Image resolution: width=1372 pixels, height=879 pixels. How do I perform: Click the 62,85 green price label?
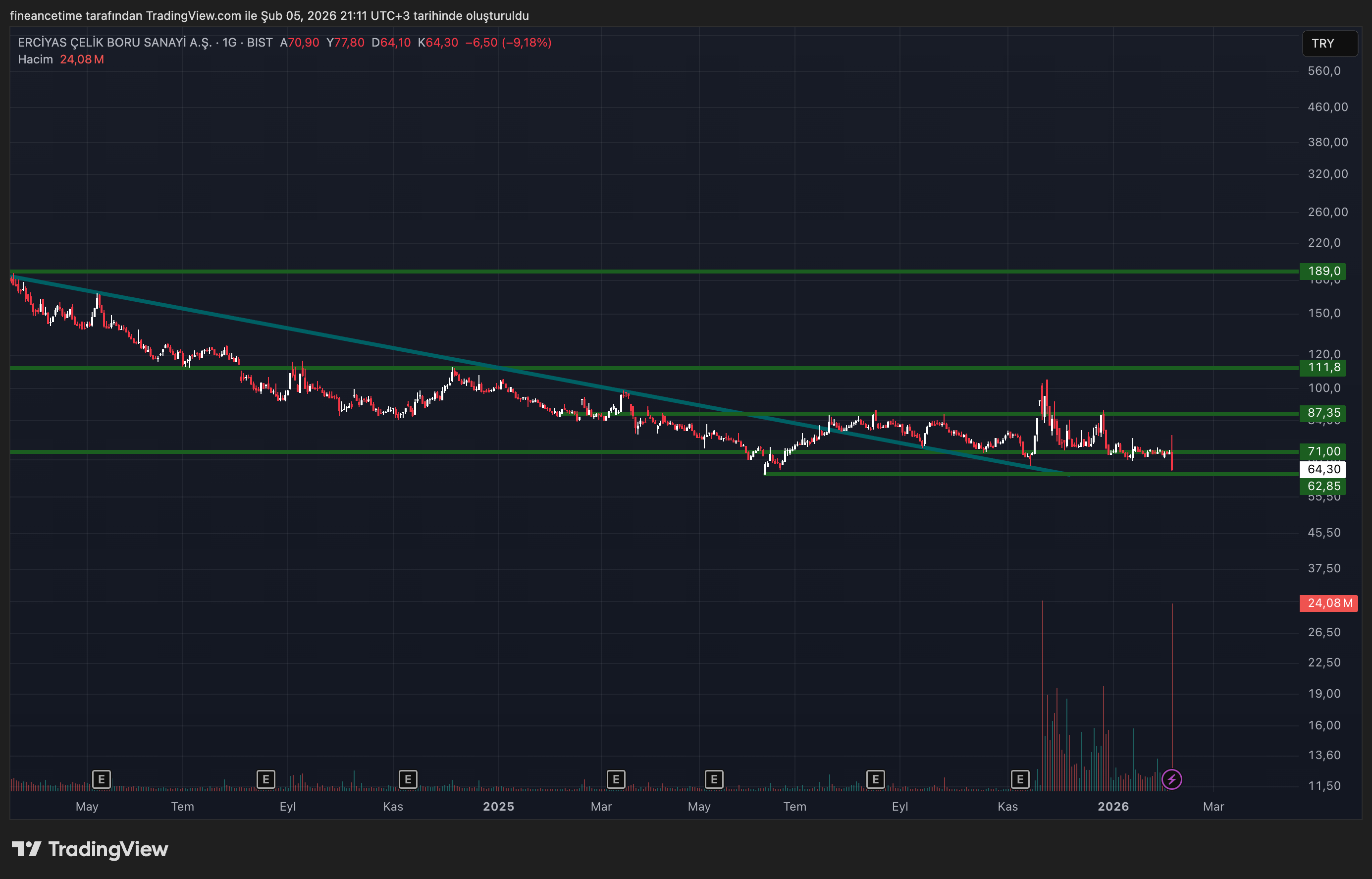(x=1323, y=486)
